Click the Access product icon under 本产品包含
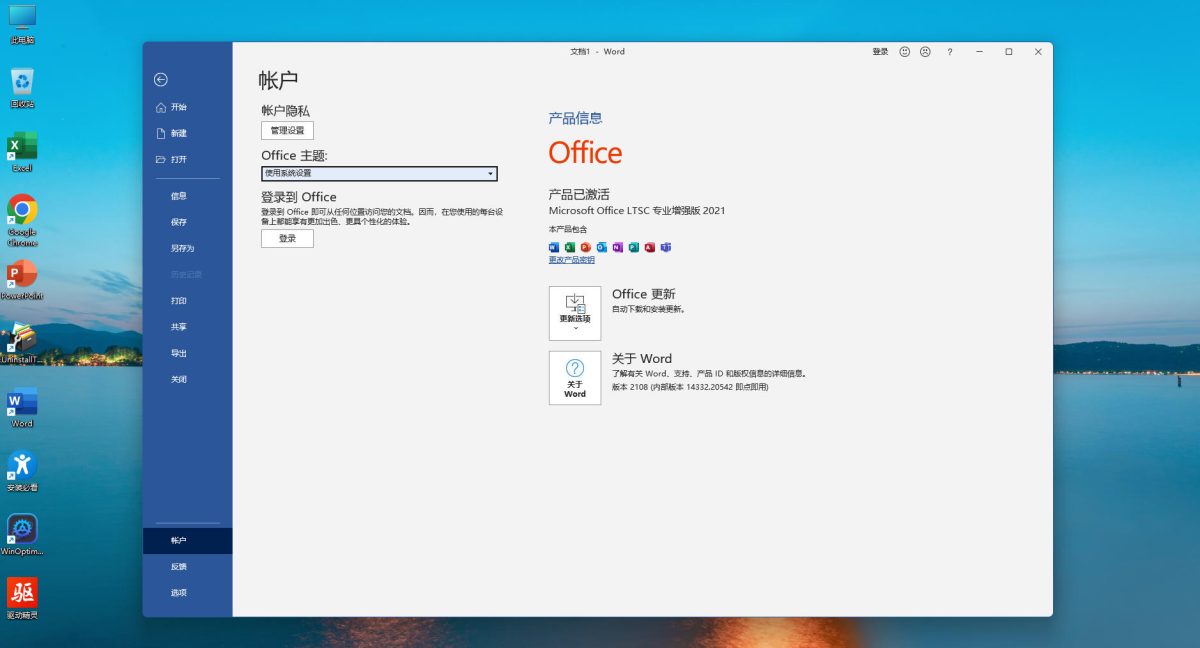The image size is (1200, 648). pos(650,247)
